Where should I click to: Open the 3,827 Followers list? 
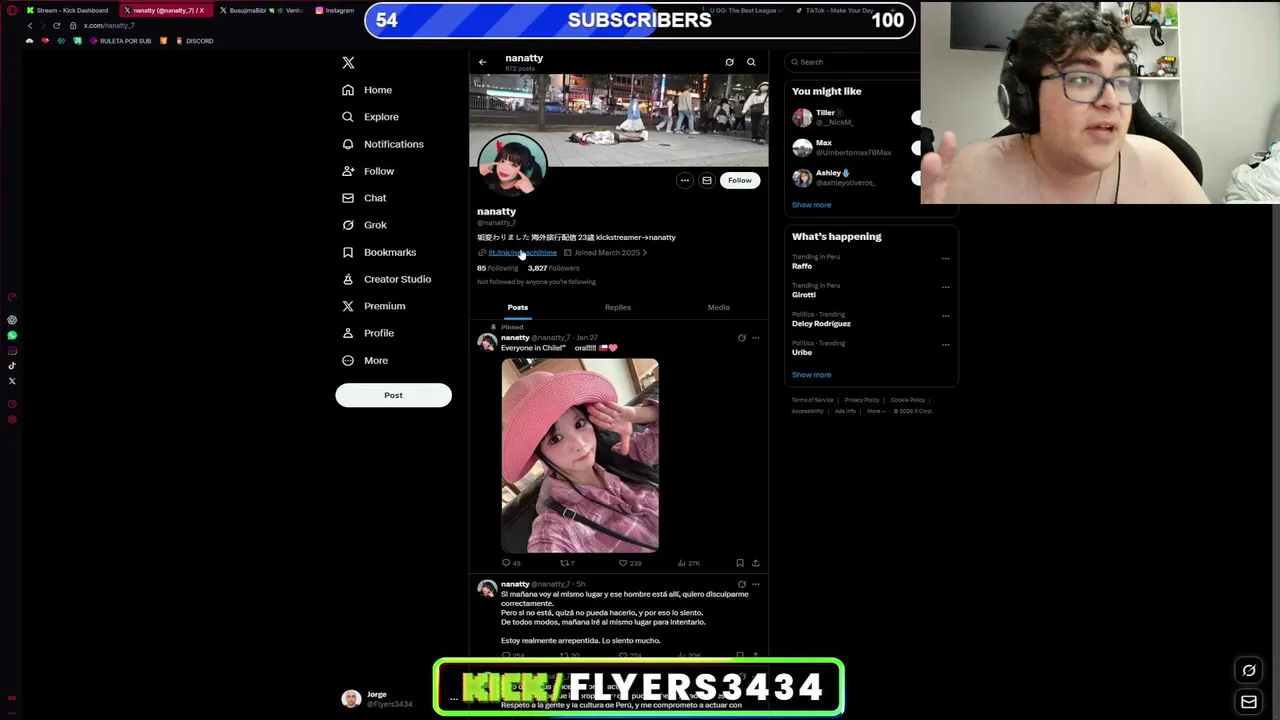pos(553,268)
